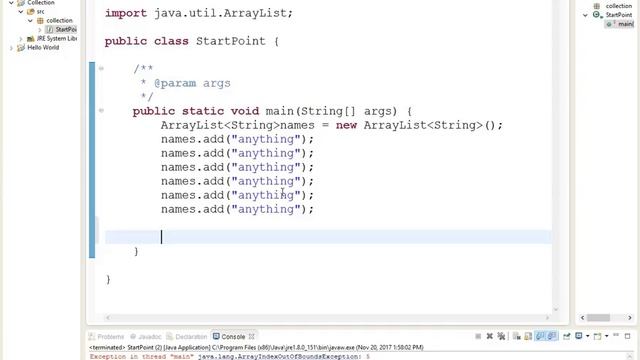Fold the Javadoc comment block in editor

tap(101, 68)
